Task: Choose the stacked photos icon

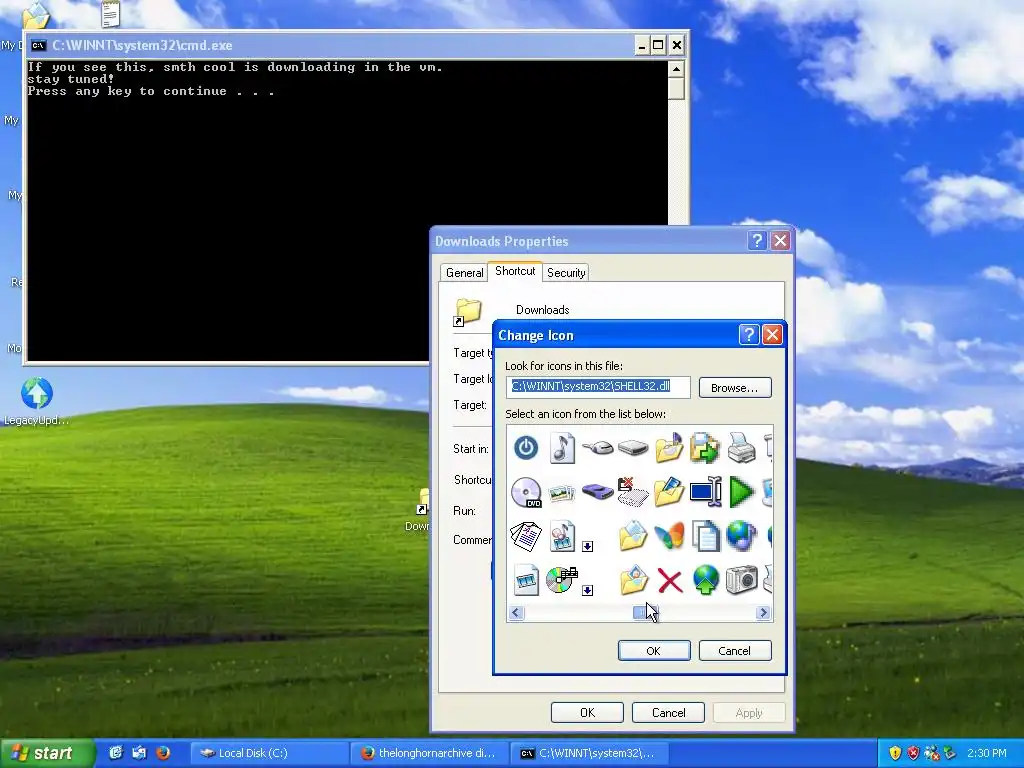Action: (562, 492)
